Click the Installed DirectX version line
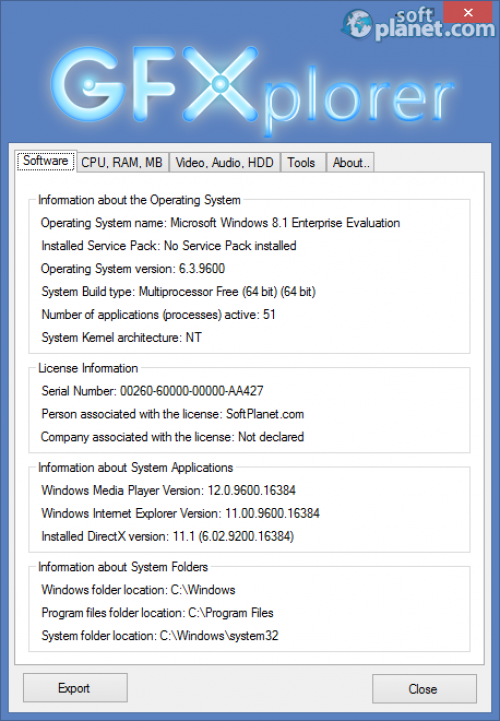The height and width of the screenshot is (721, 500). [x=167, y=536]
